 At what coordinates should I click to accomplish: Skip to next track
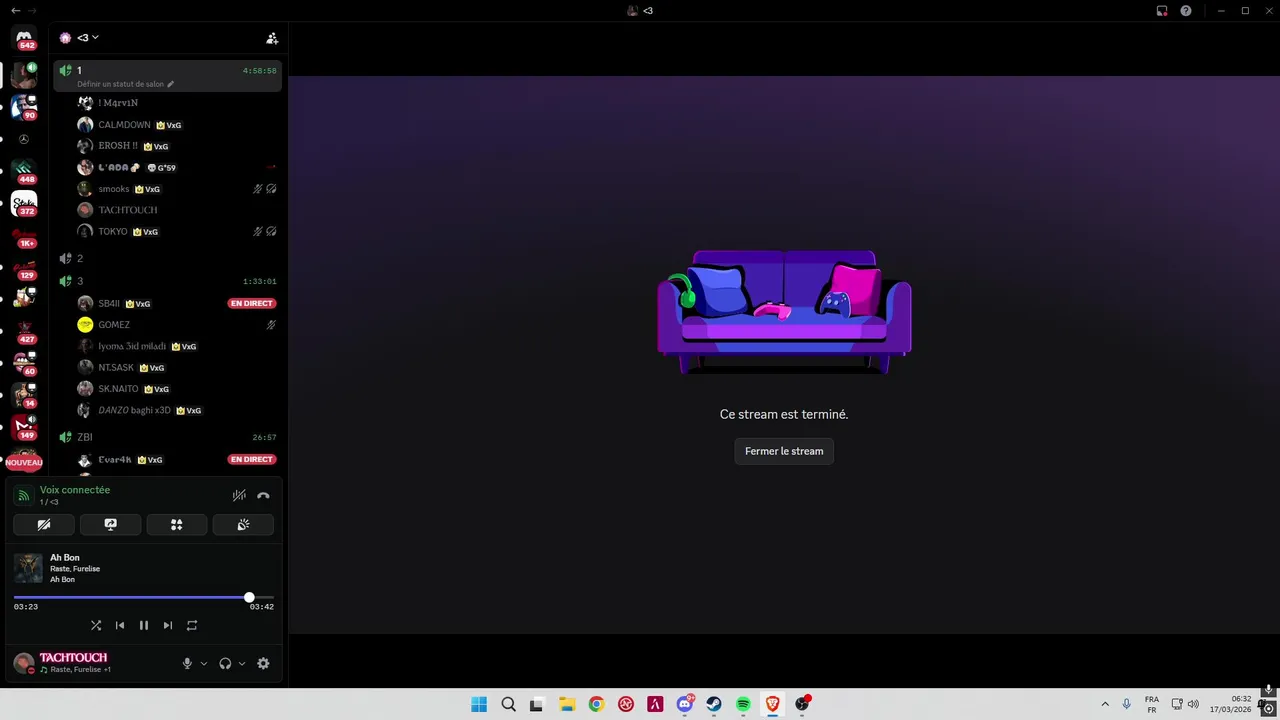pyautogui.click(x=168, y=625)
